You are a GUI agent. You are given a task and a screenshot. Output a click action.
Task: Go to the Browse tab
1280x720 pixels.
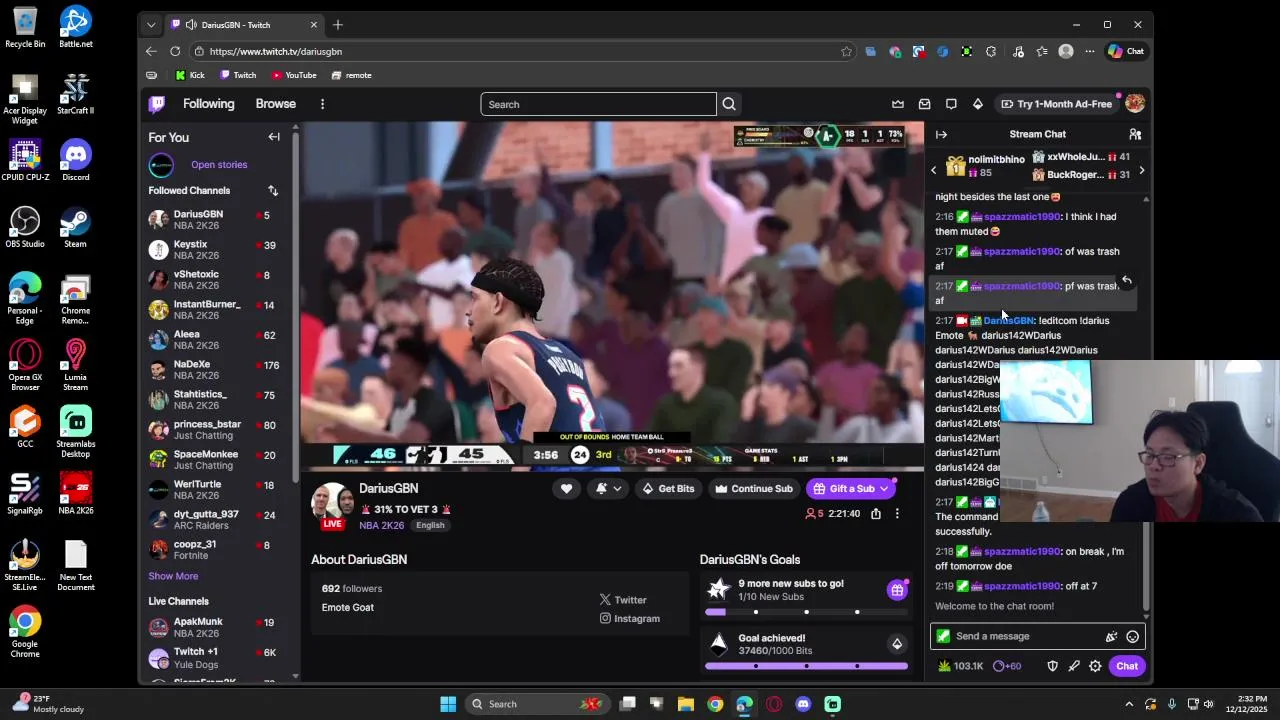(275, 104)
